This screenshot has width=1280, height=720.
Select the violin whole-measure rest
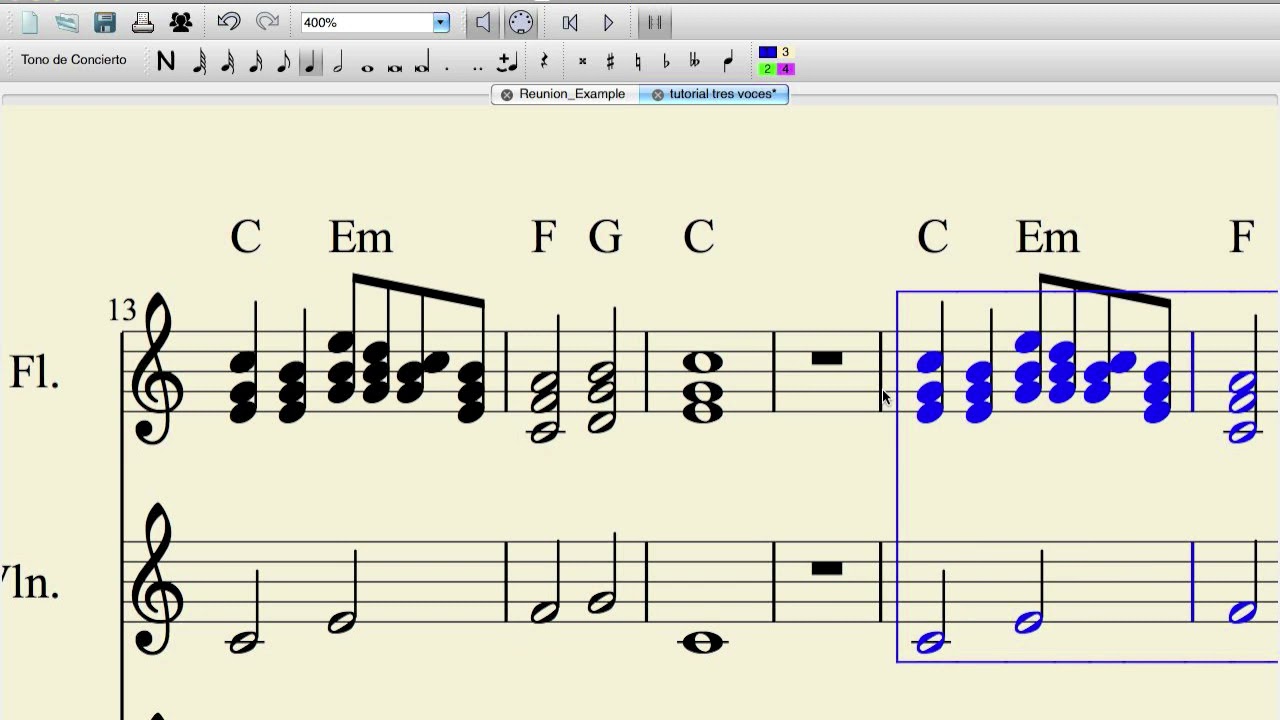[x=827, y=568]
